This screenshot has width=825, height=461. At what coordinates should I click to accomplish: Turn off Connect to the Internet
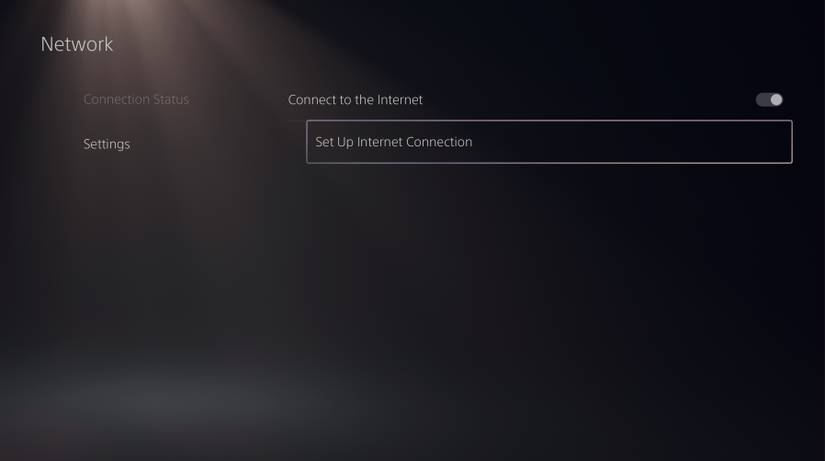(x=769, y=99)
